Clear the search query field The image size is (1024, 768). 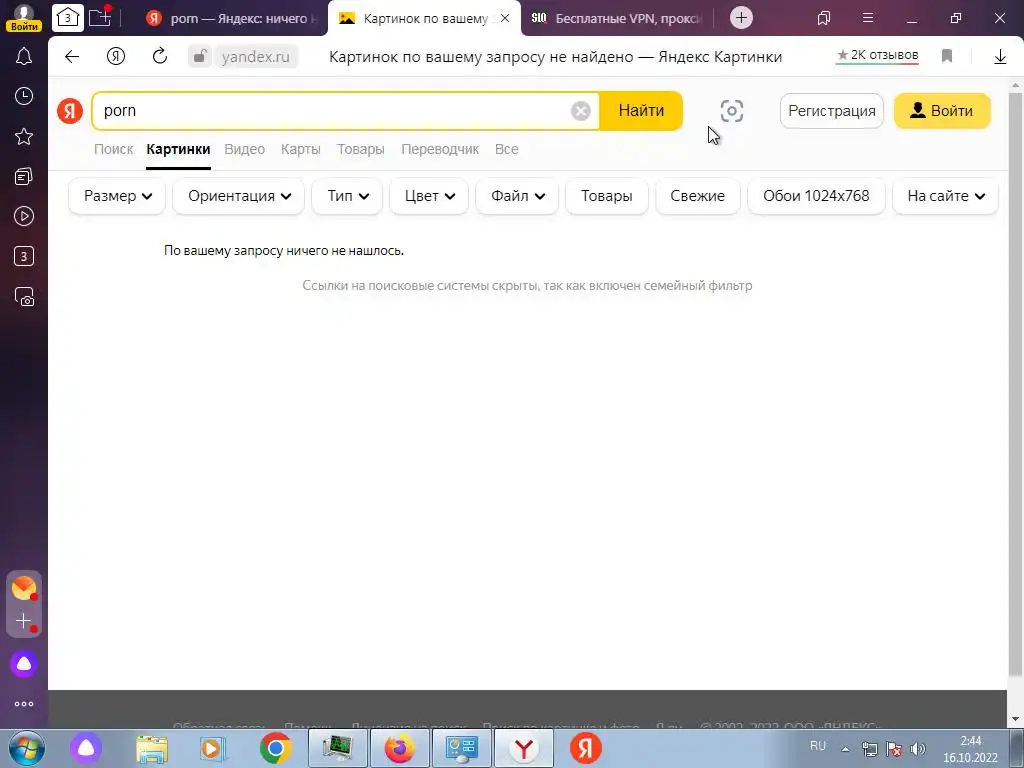581,111
